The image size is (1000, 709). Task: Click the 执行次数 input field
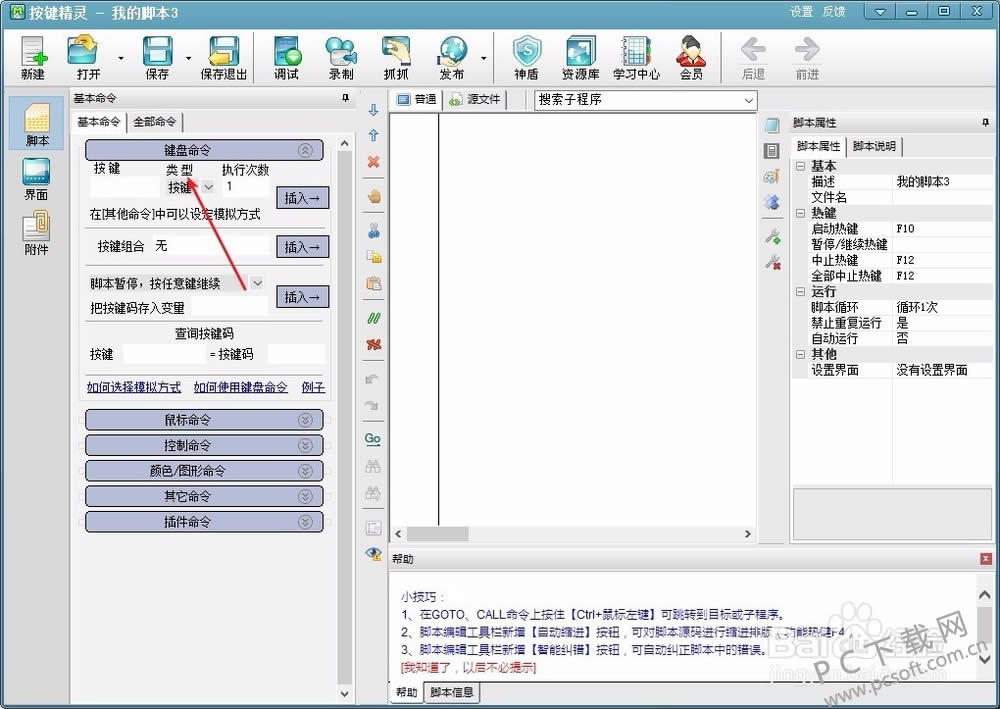[245, 187]
